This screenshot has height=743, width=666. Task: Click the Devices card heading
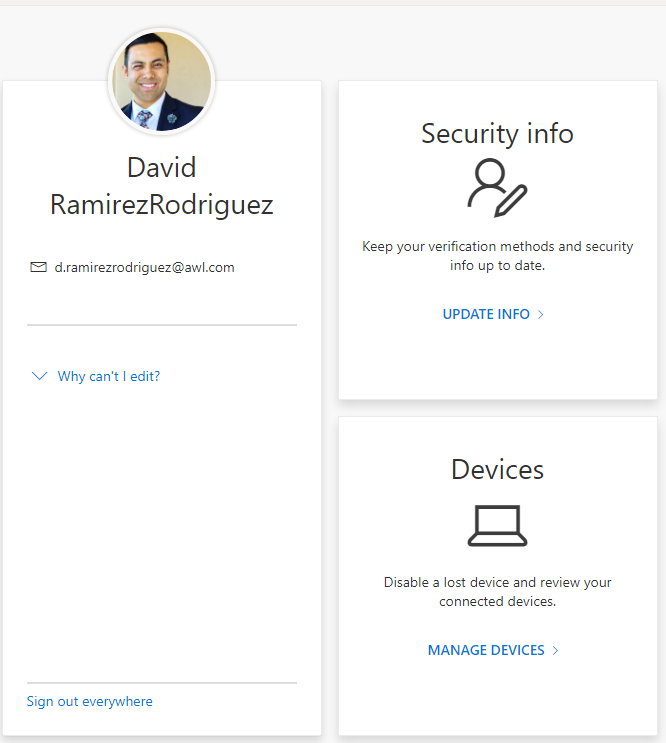[x=497, y=469]
